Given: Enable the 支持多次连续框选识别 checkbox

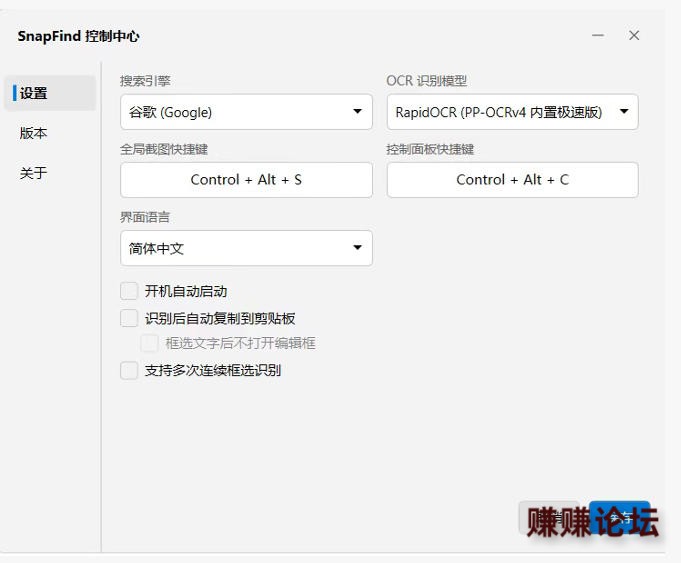Looking at the screenshot, I should [129, 371].
